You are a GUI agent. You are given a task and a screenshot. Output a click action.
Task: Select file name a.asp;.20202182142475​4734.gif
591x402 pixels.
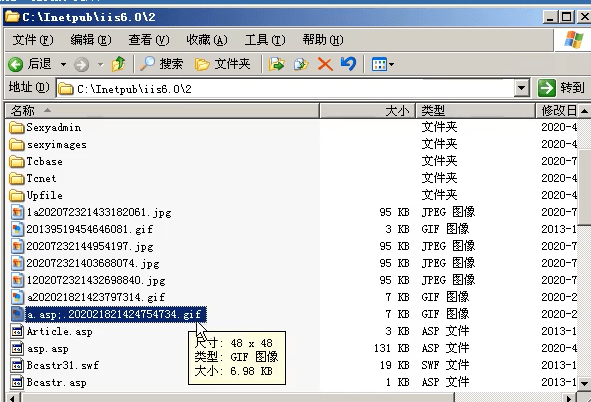pyautogui.click(x=116, y=314)
